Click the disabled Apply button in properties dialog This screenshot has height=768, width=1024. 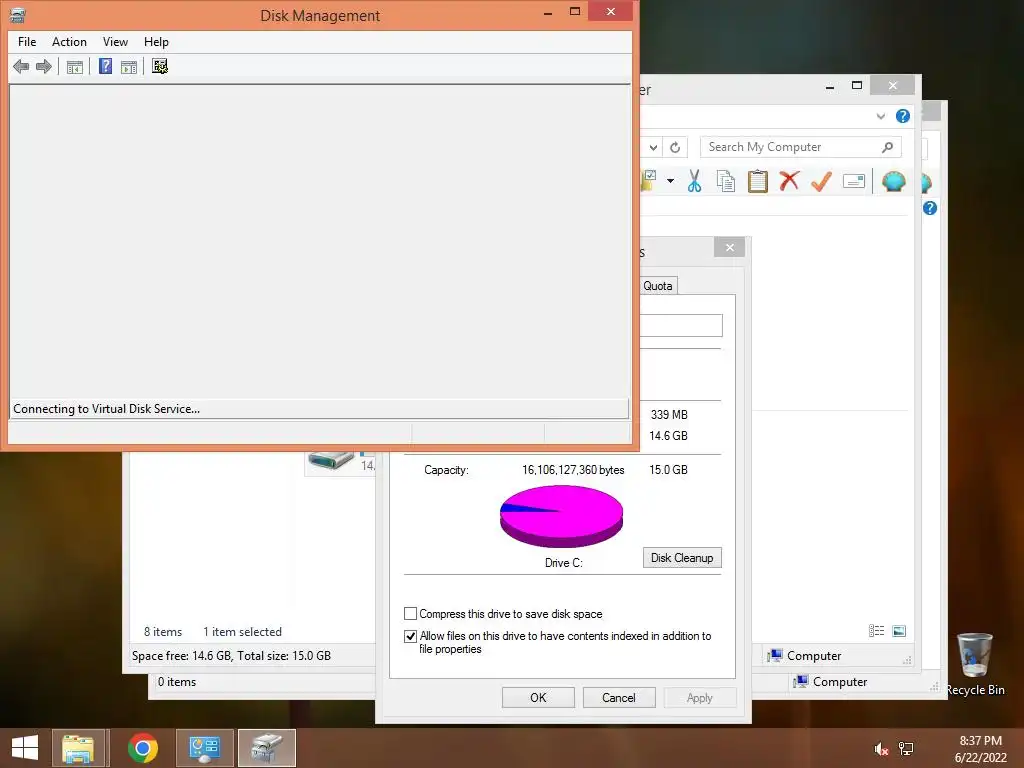[x=699, y=697]
